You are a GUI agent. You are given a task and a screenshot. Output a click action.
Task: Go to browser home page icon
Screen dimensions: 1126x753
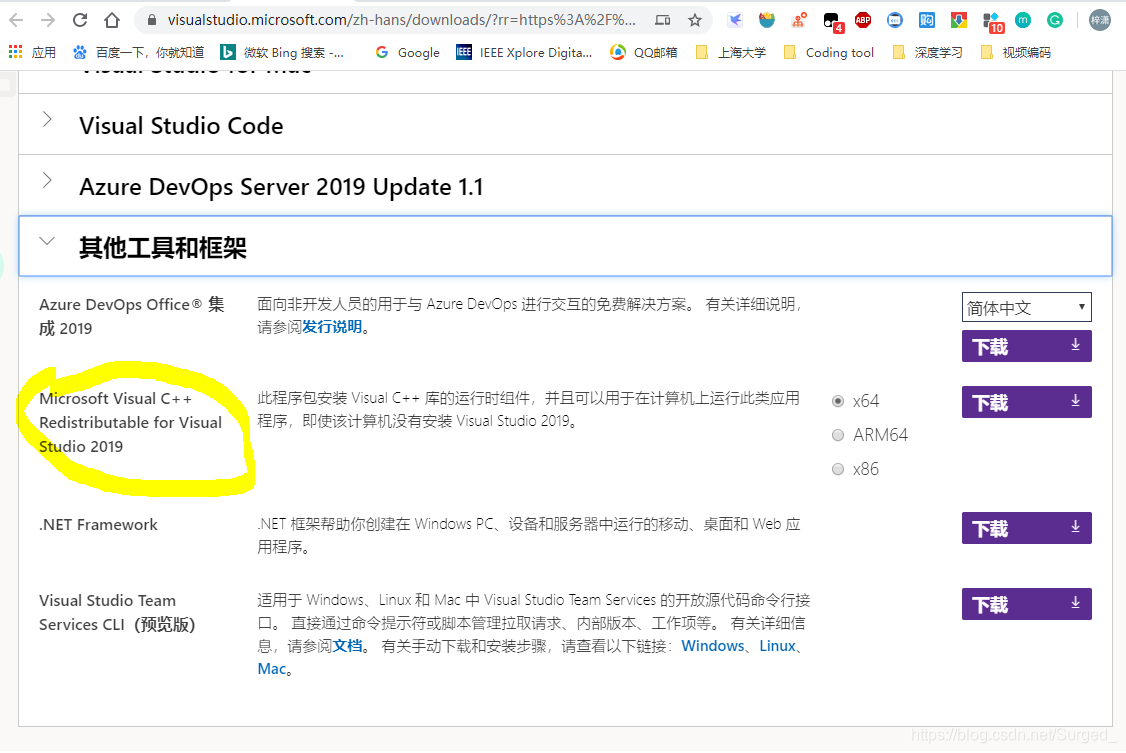112,20
